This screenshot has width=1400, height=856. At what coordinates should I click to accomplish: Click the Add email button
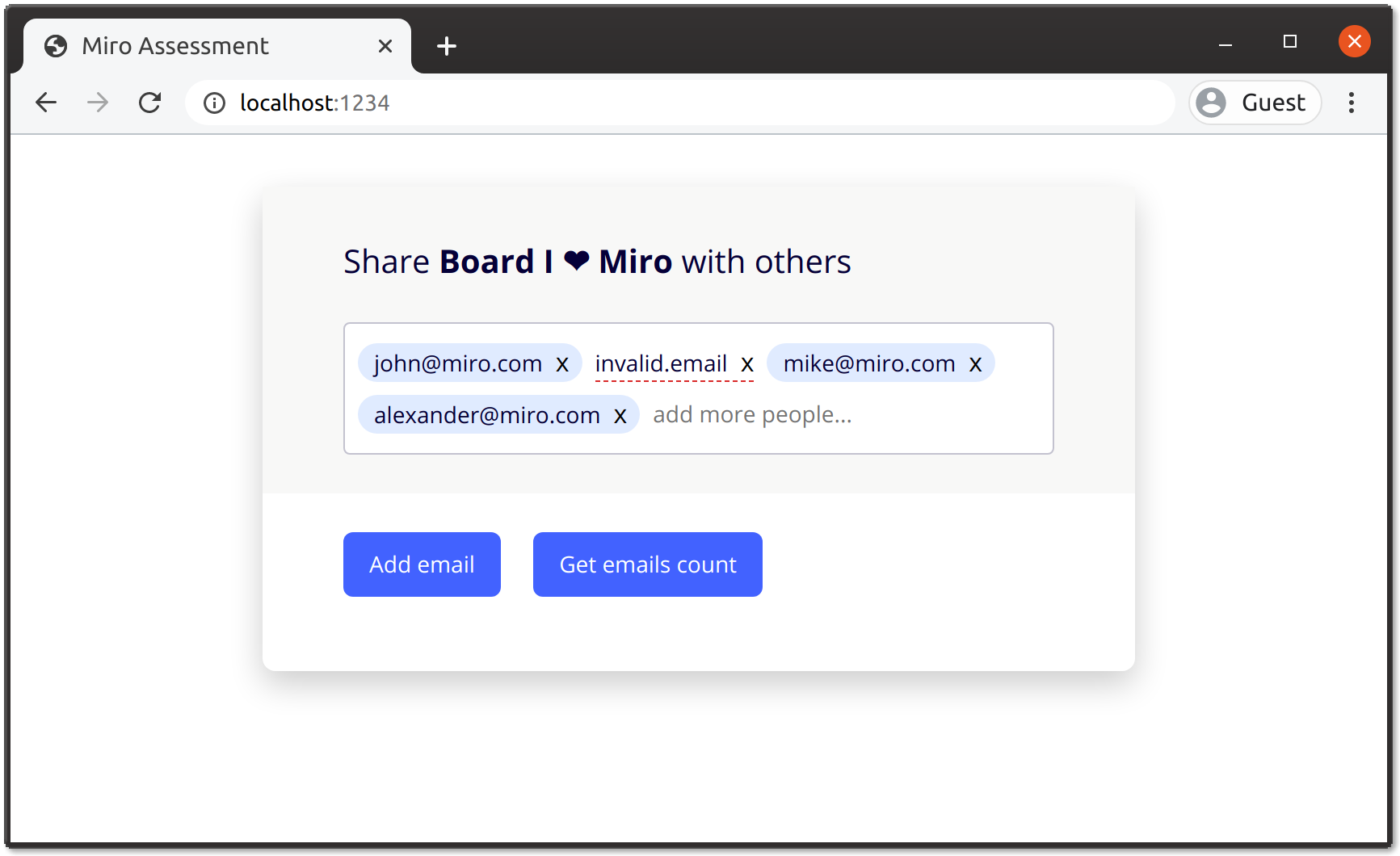tap(422, 564)
